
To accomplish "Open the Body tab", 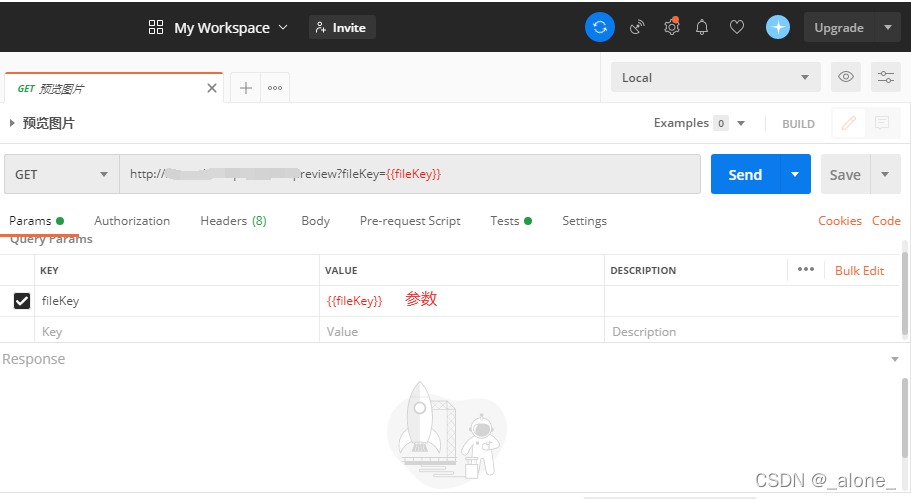I will (315, 221).
